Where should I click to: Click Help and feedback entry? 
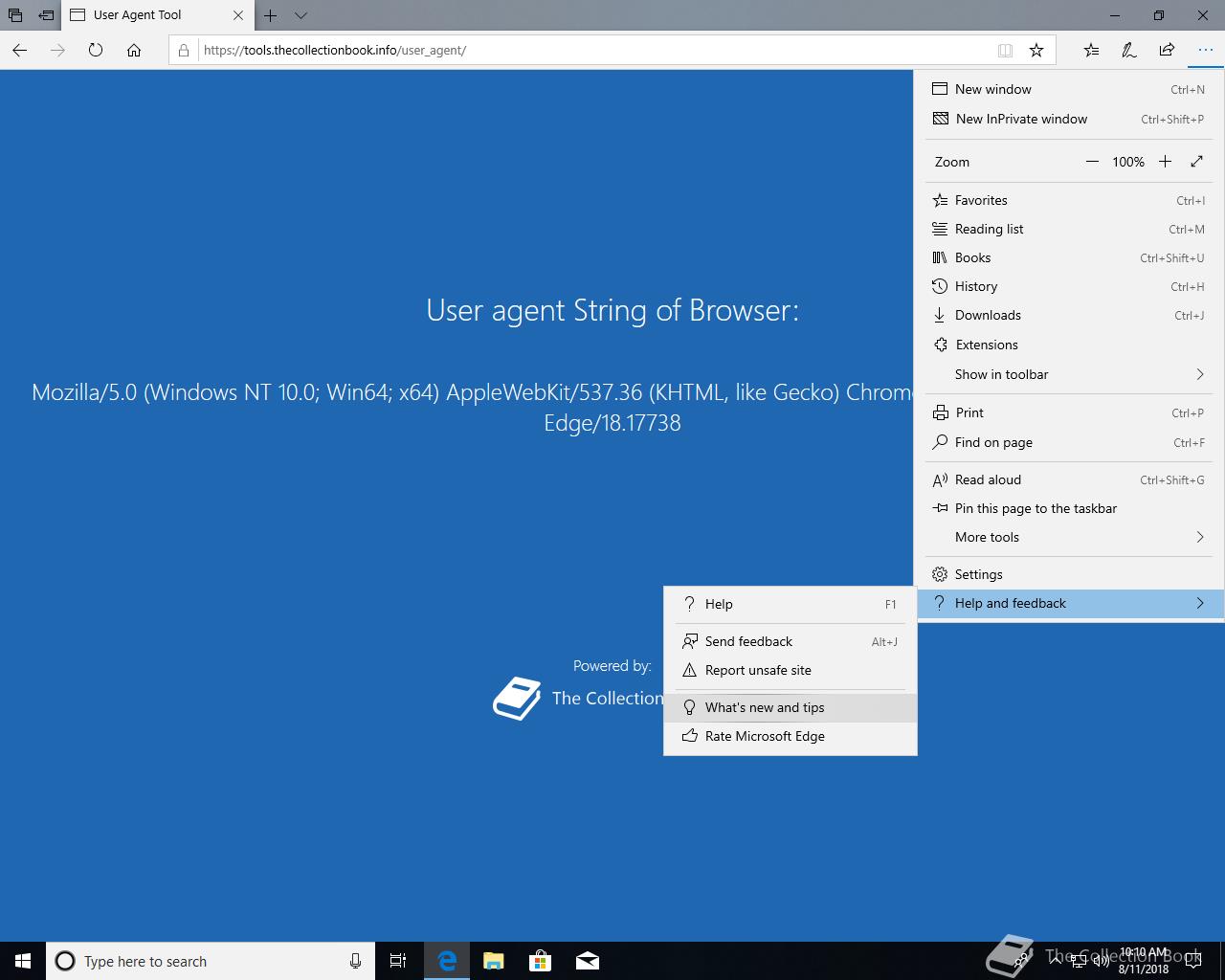pyautogui.click(x=1069, y=603)
